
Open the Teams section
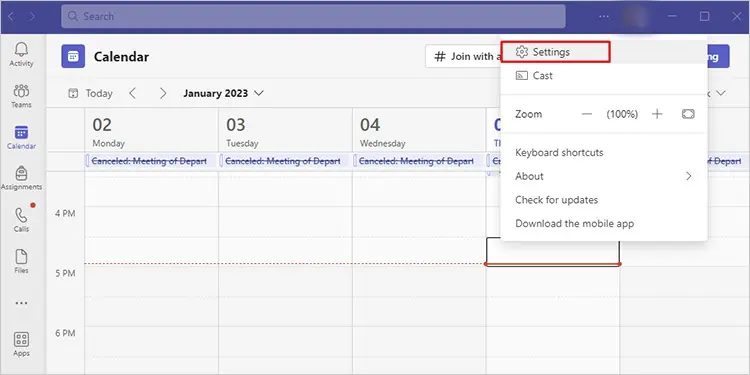coord(22,96)
